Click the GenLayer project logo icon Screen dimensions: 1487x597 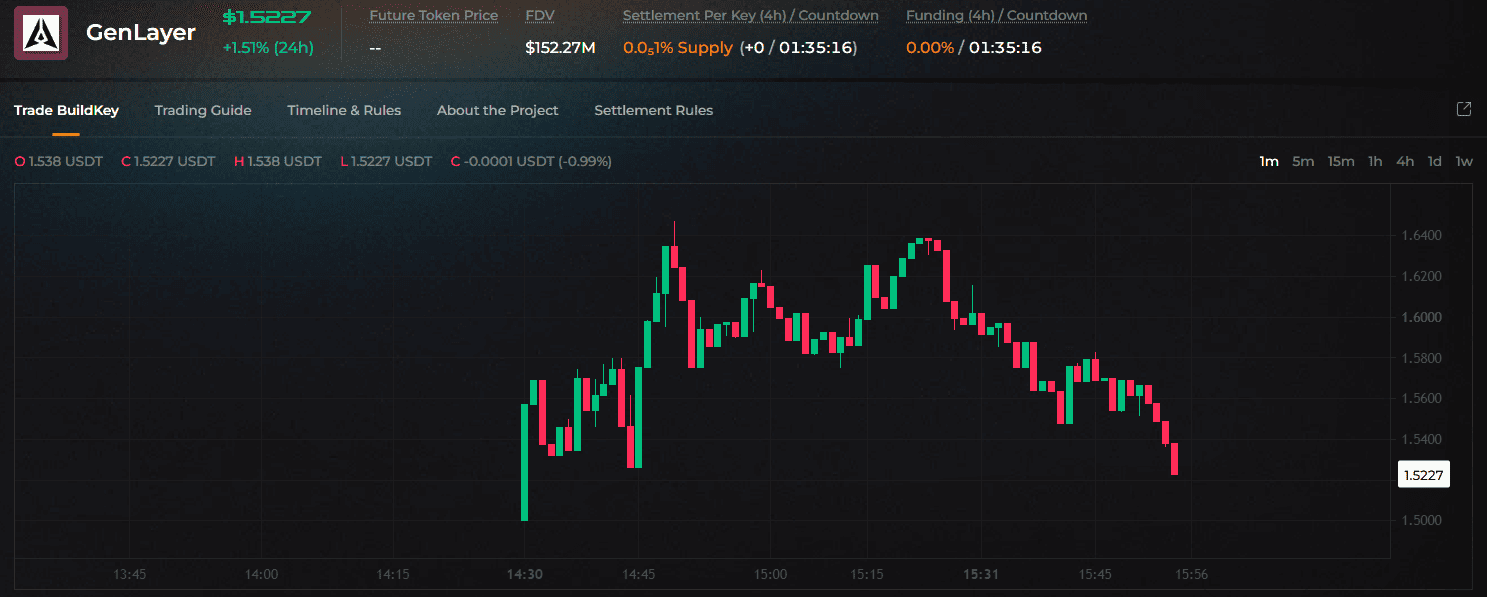pyautogui.click(x=40, y=33)
